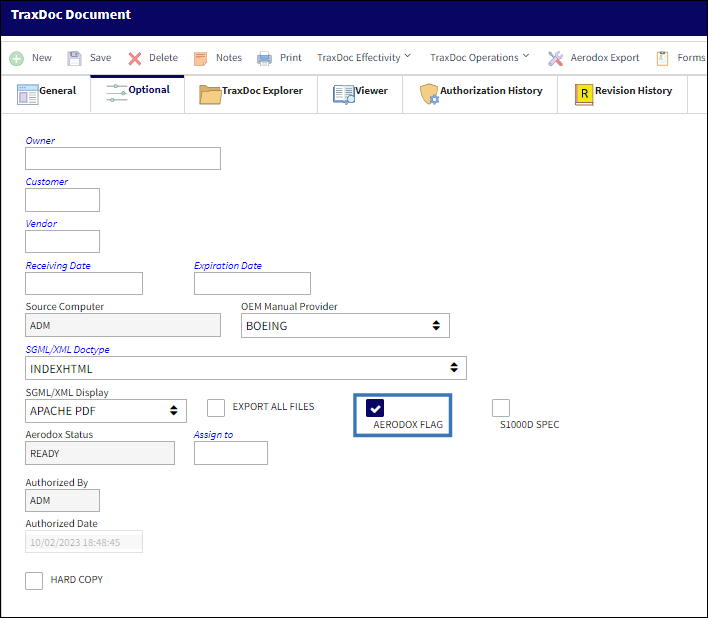The height and width of the screenshot is (618, 708).
Task: Click the Source Computer field showing ADM
Action: 123,325
